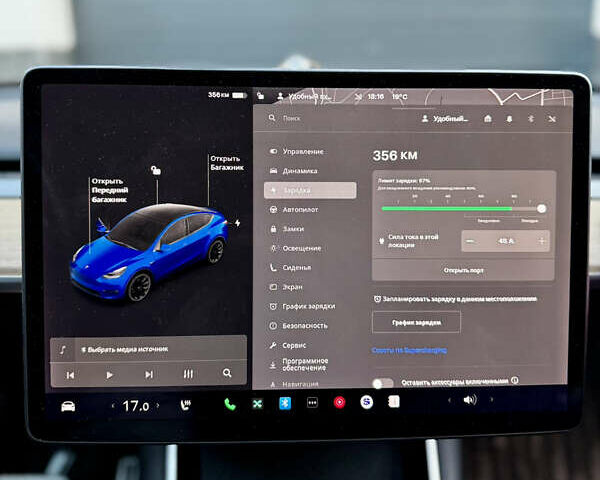This screenshot has height=480, width=600.
Task: Open the three-dots app launcher
Action: [312, 403]
